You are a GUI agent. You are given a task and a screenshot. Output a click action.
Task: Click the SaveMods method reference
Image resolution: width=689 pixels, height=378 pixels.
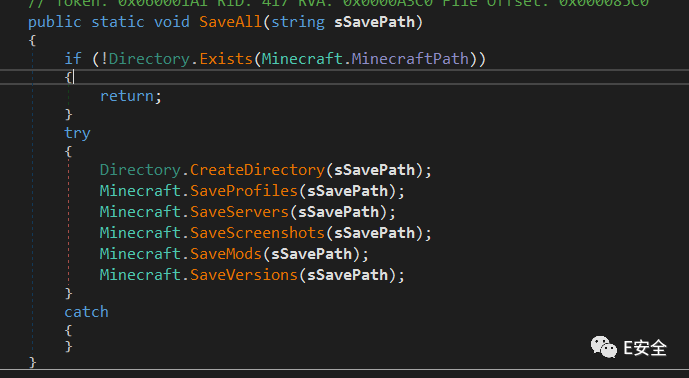tap(226, 254)
